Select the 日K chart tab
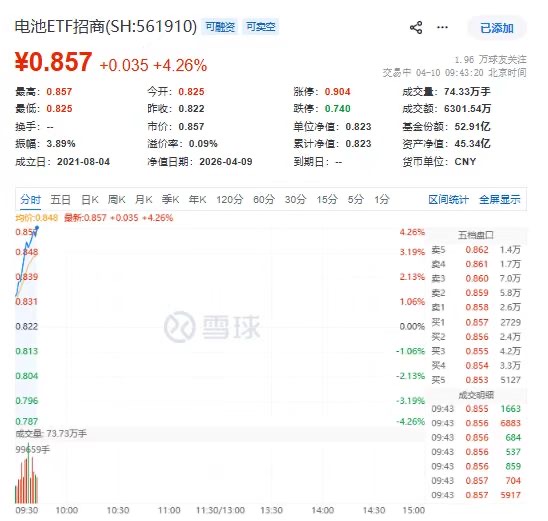Viewport: 548px width, 521px height. click(89, 200)
